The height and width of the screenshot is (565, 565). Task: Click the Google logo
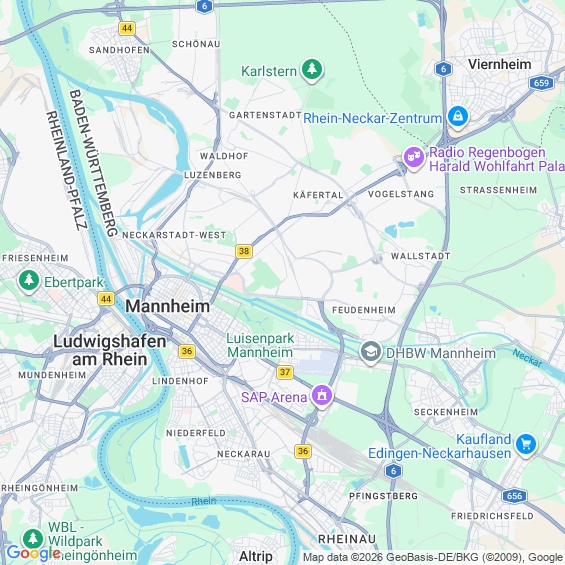(x=33, y=553)
